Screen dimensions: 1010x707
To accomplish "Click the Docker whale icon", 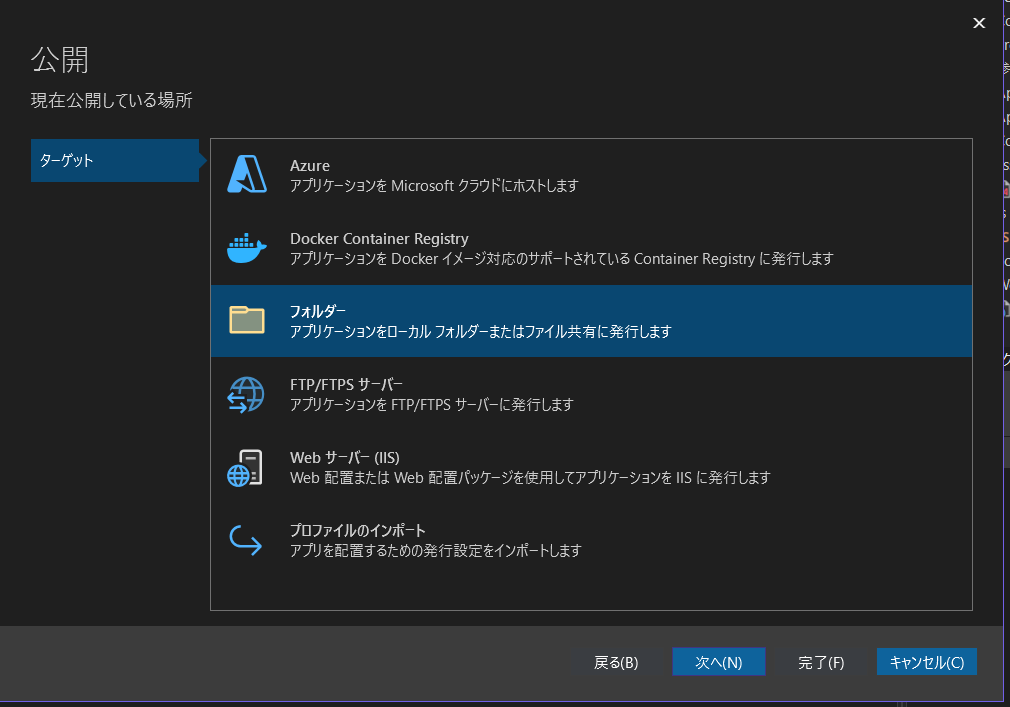I will click(246, 248).
